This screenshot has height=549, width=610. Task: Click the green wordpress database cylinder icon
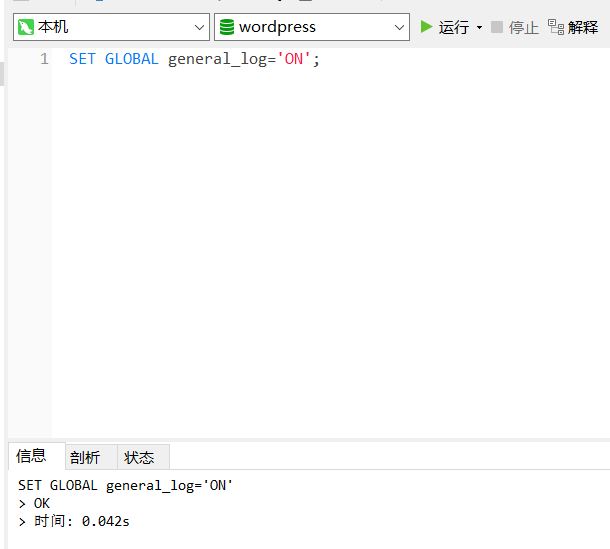click(227, 27)
